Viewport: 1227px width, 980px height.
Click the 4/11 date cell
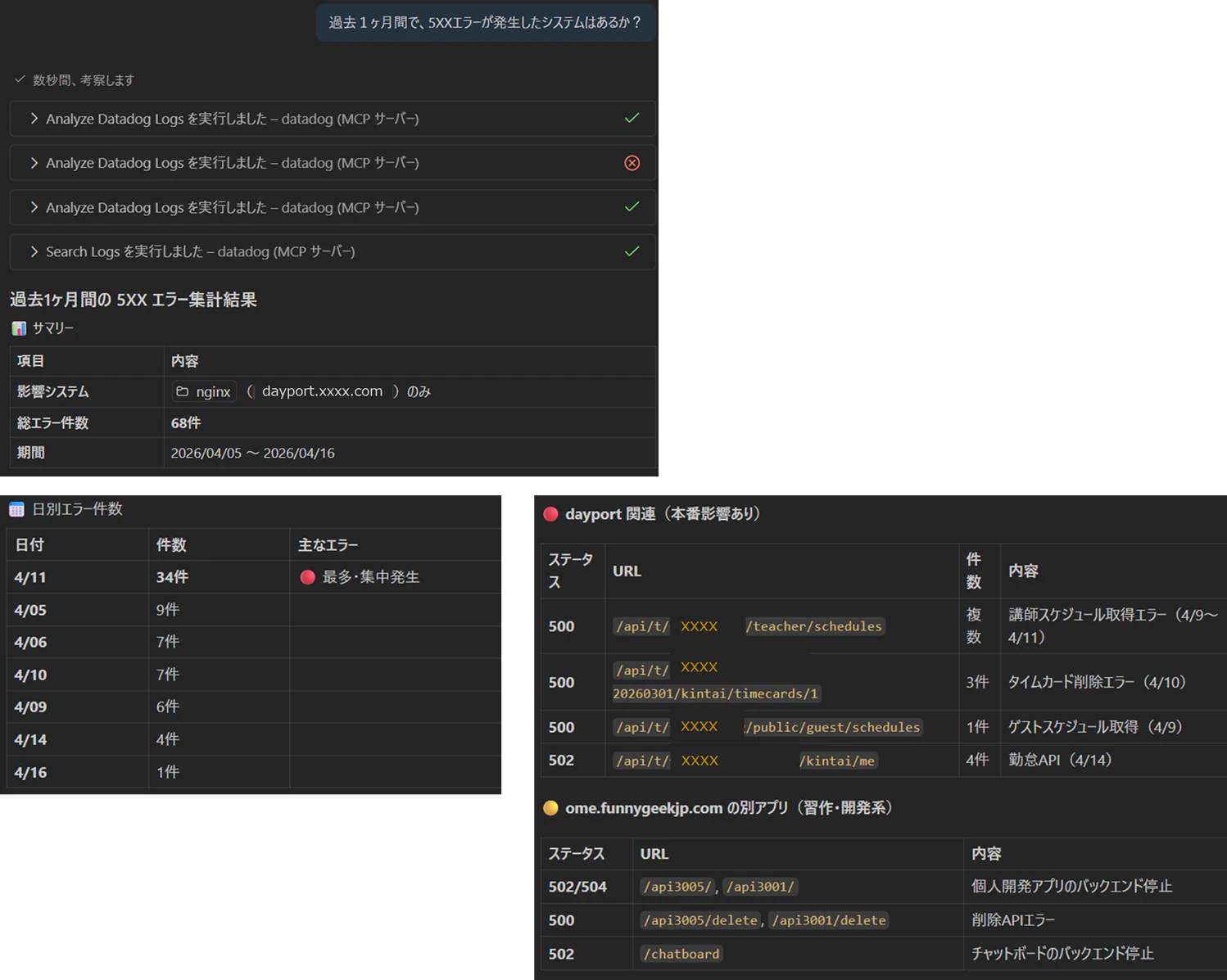coord(77,577)
